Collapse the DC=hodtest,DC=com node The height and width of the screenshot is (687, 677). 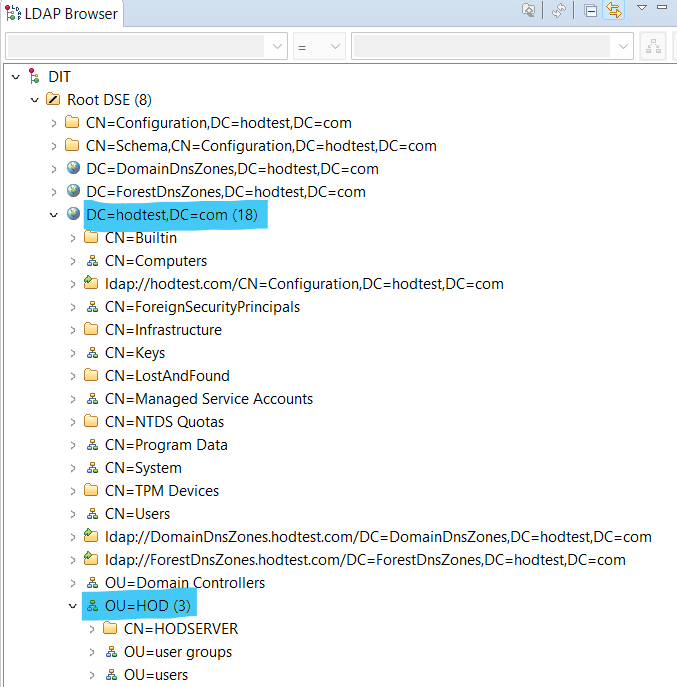pyautogui.click(x=55, y=215)
